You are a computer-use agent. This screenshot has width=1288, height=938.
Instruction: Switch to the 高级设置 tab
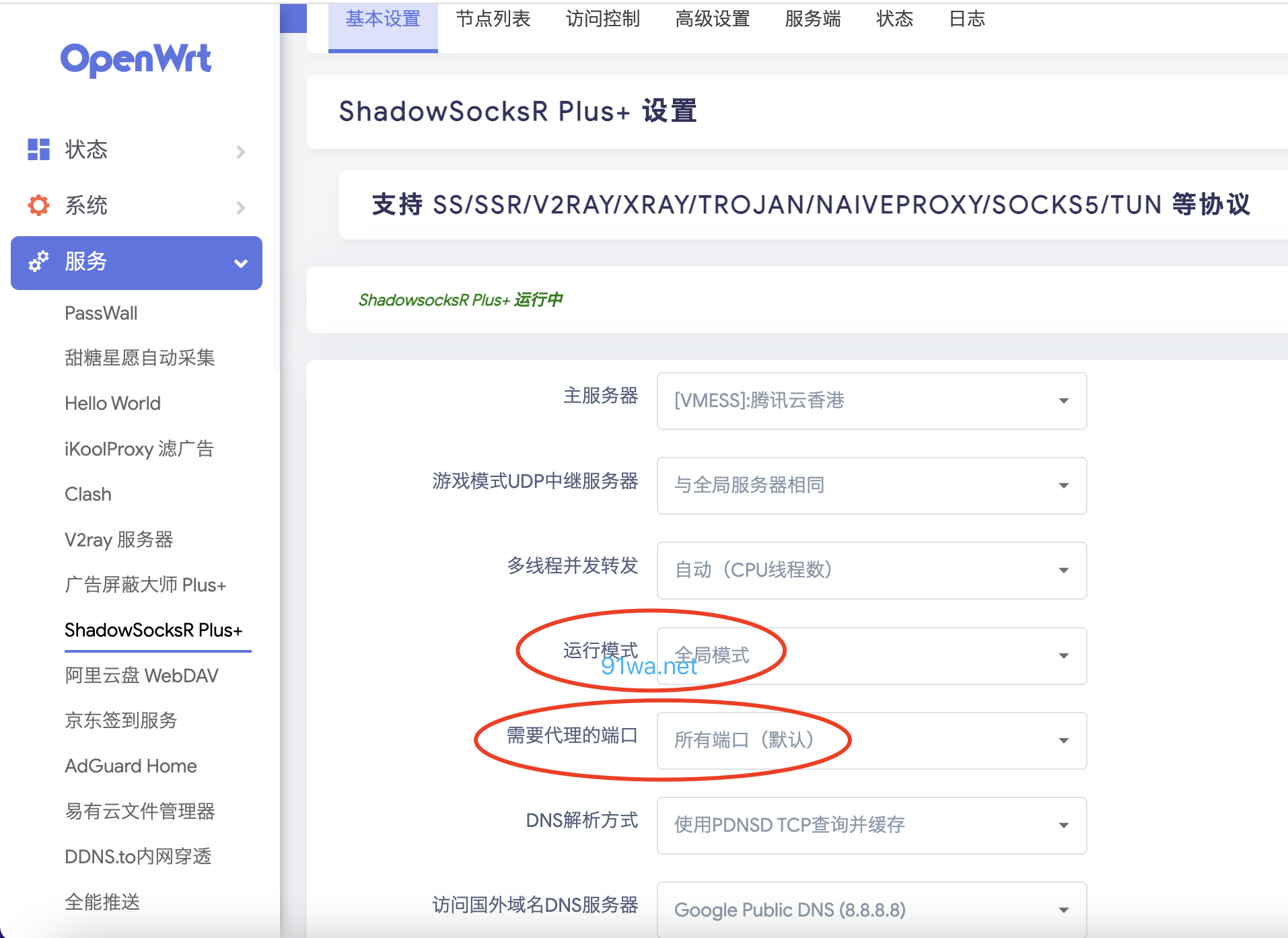[713, 20]
